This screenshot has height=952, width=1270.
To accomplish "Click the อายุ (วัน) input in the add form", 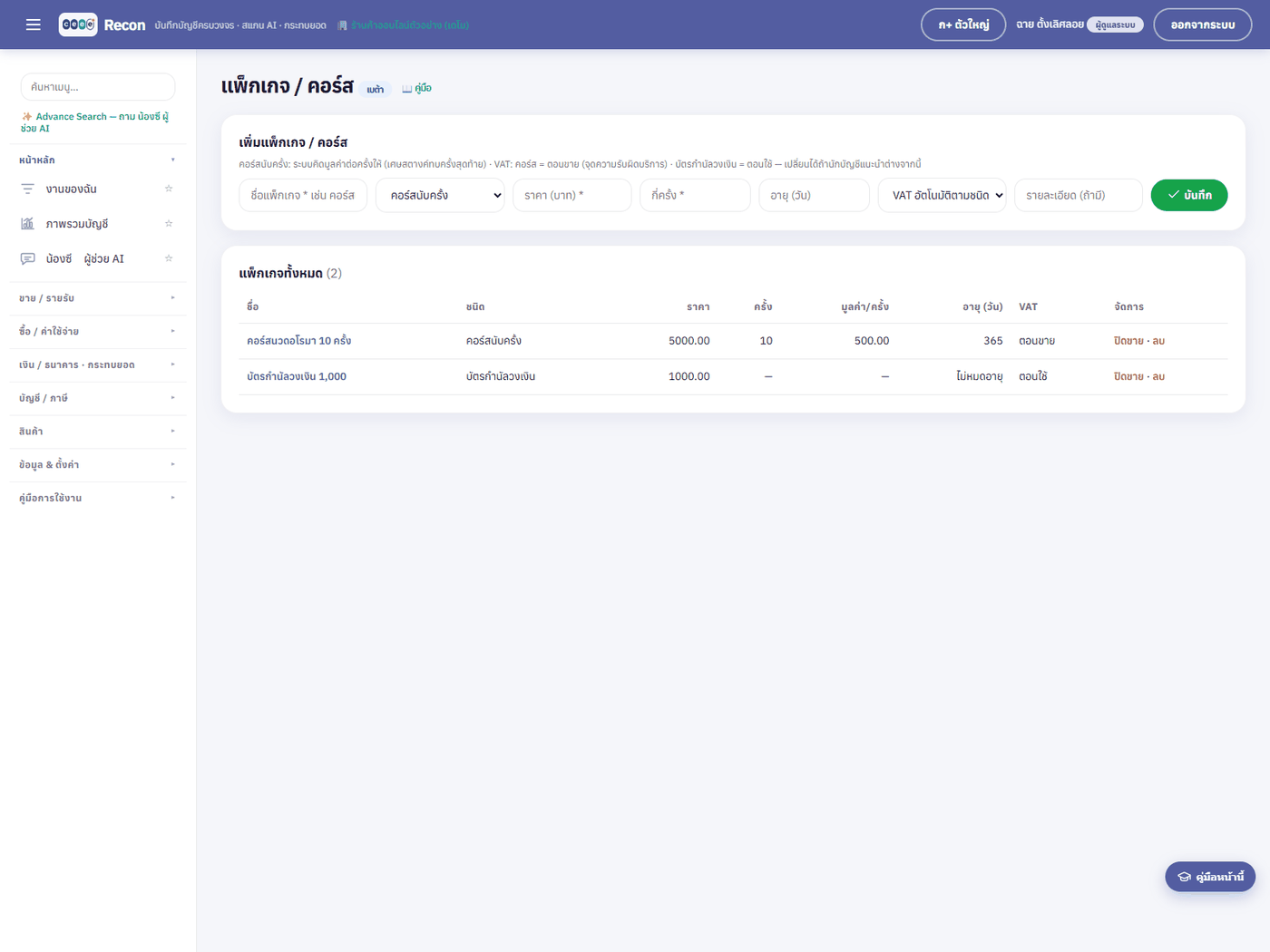I will (x=814, y=195).
